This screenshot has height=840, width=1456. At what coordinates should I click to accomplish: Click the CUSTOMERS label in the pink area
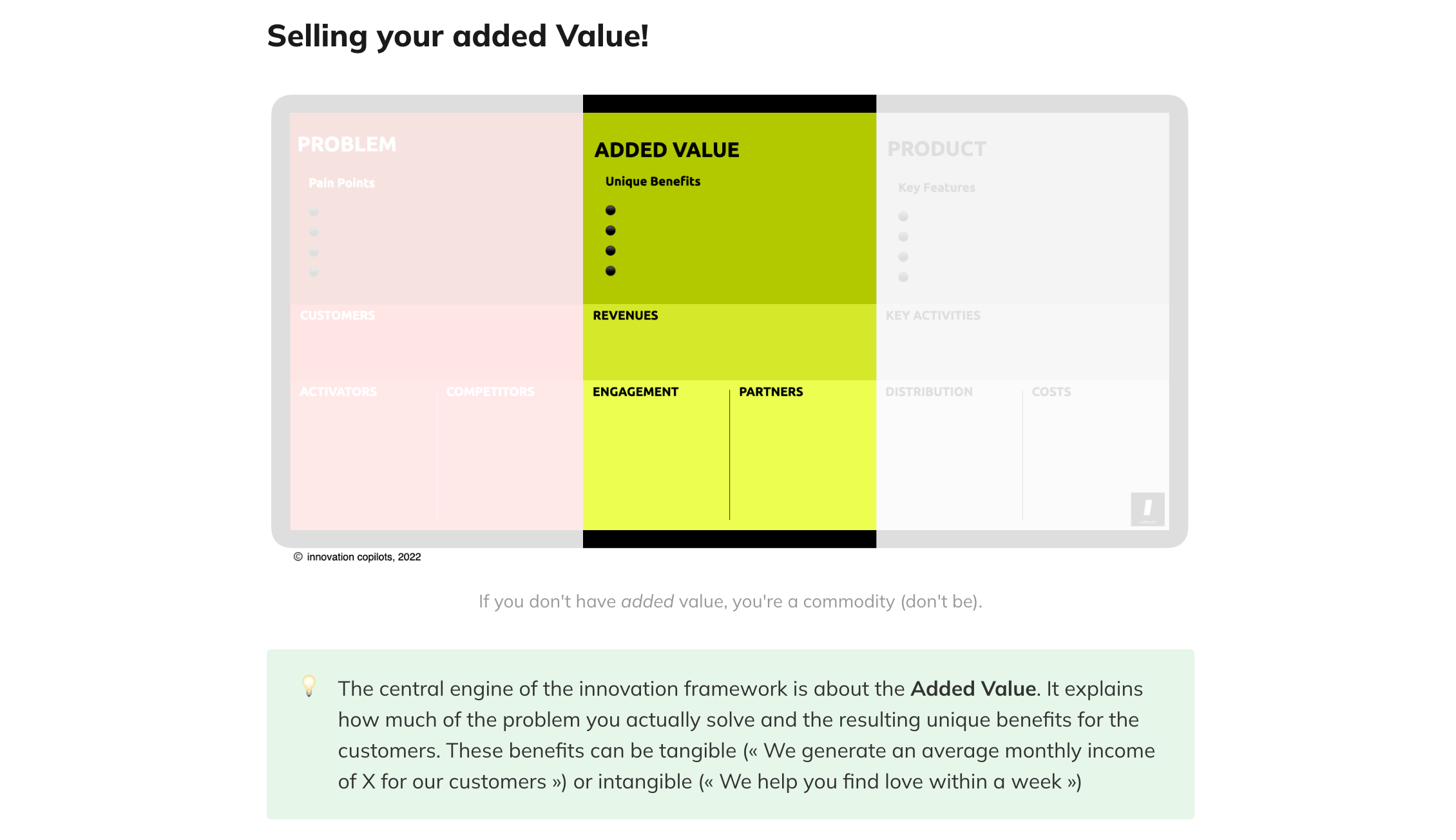pos(338,316)
